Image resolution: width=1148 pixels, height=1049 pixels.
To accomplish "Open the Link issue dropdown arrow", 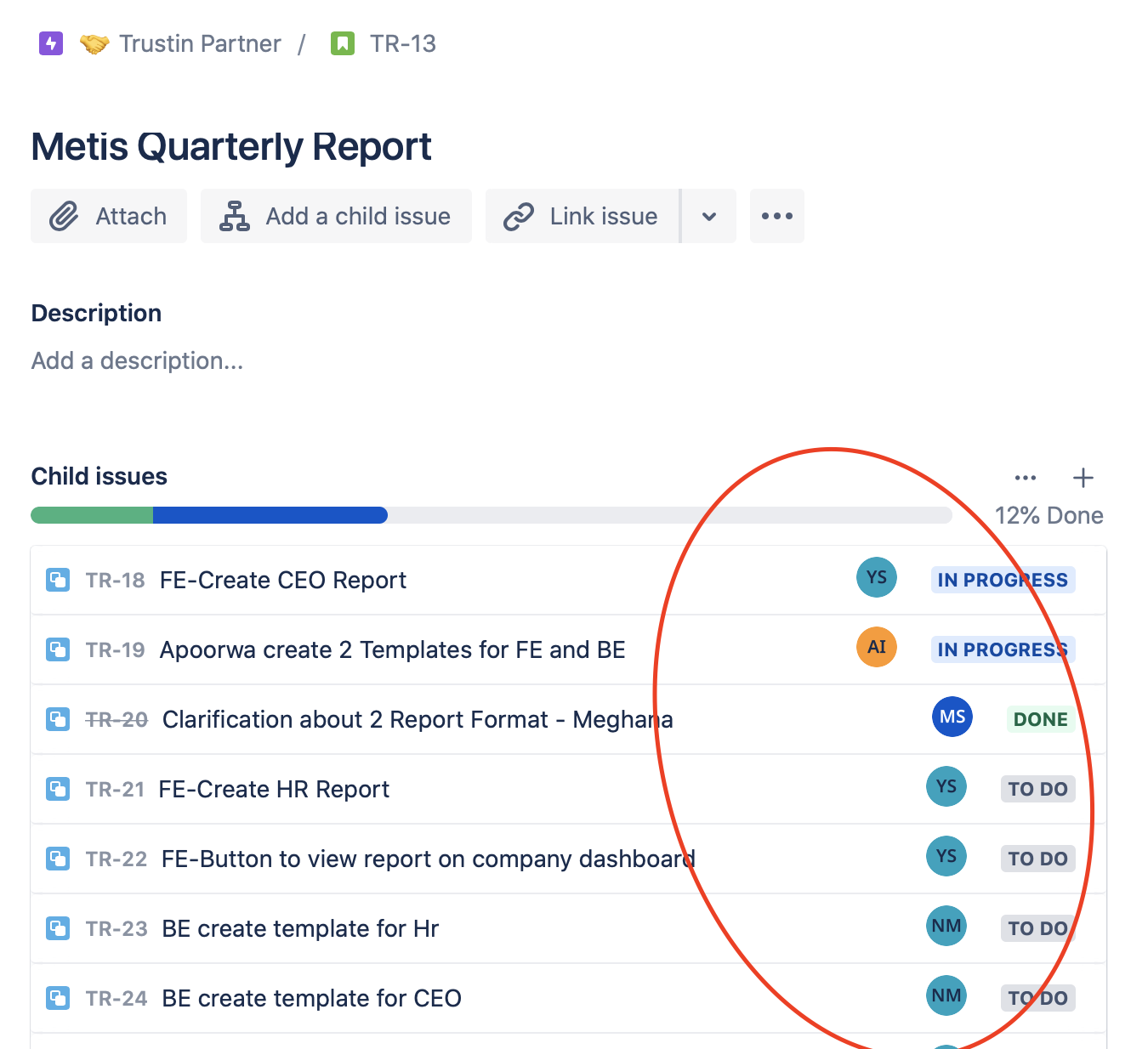I will click(709, 216).
